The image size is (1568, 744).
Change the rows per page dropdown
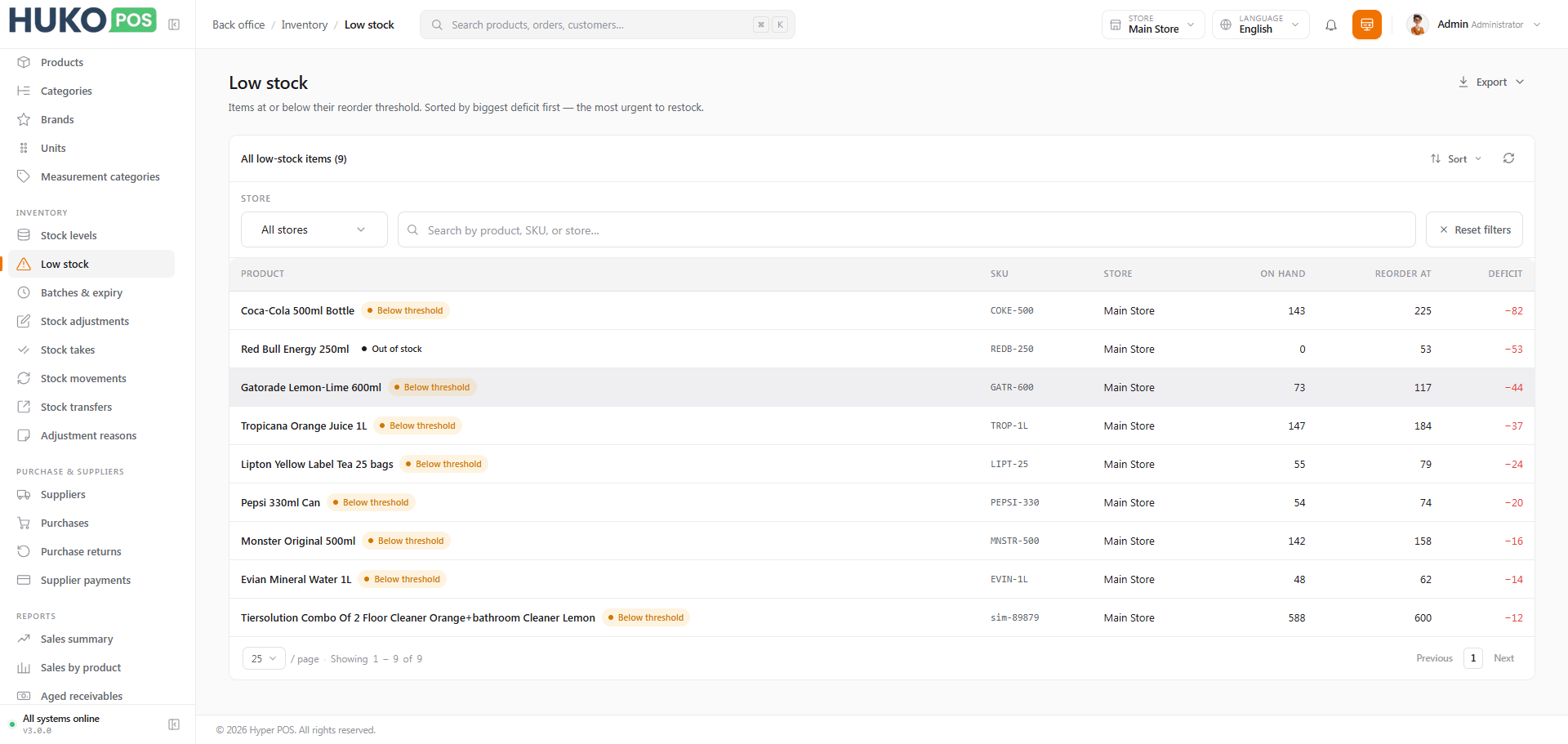pos(264,658)
